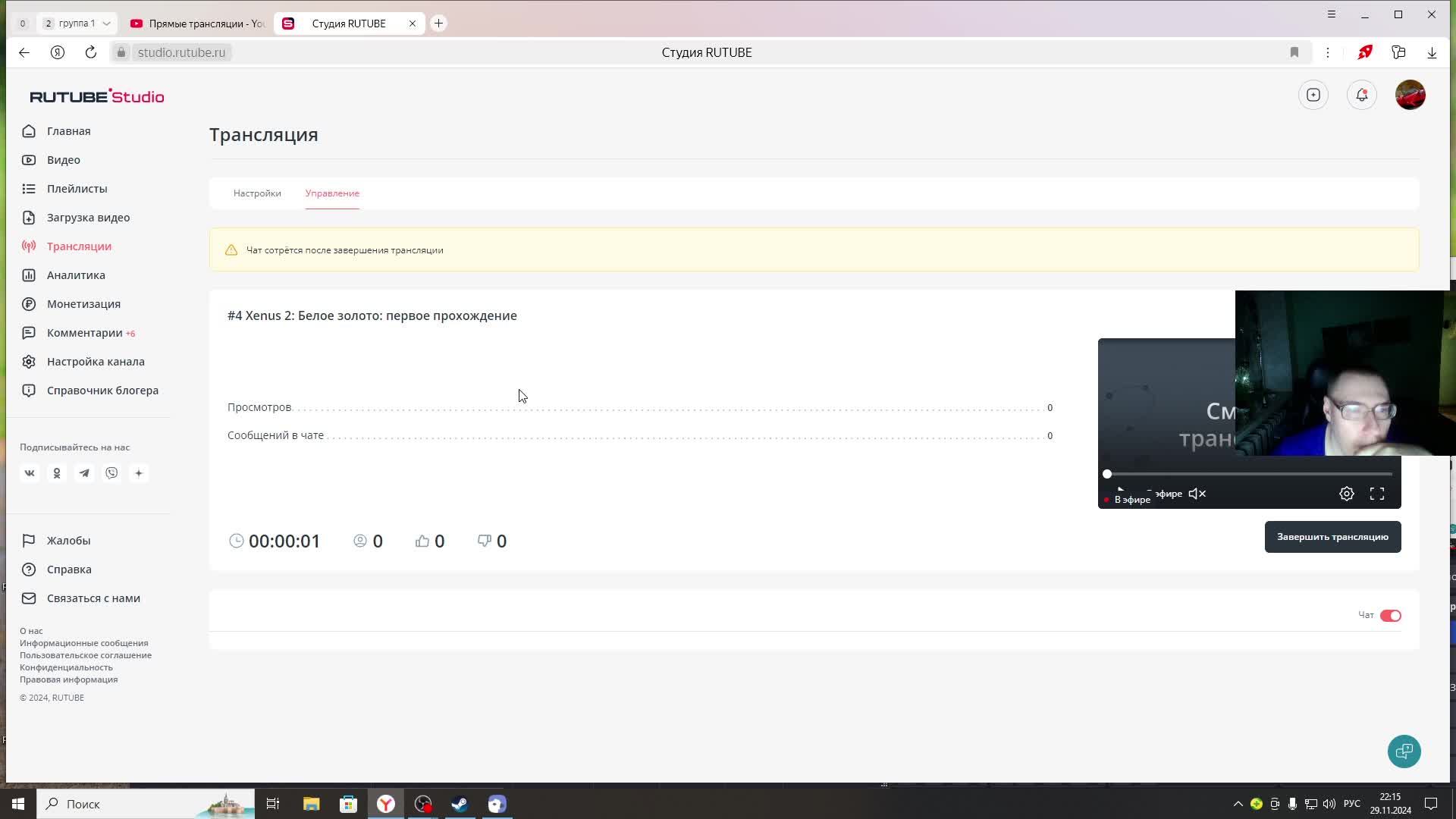Open the support chat floating button

pos(1404,752)
